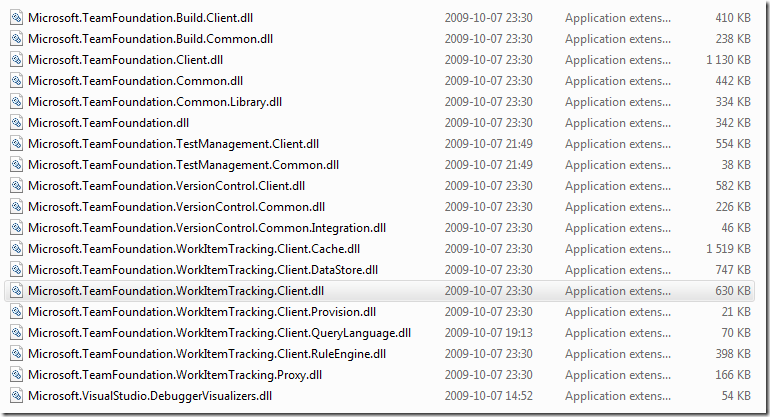This screenshot has height=417, width=770.
Task: Click the icon next to Microsoft.TeamFoundation.dll
Action: click(16, 123)
